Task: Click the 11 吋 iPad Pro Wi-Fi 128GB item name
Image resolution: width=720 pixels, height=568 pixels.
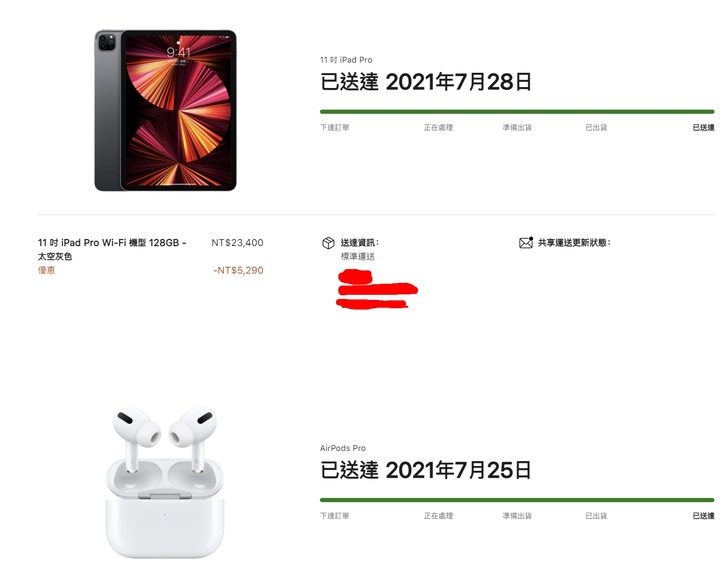Action: pyautogui.click(x=112, y=249)
